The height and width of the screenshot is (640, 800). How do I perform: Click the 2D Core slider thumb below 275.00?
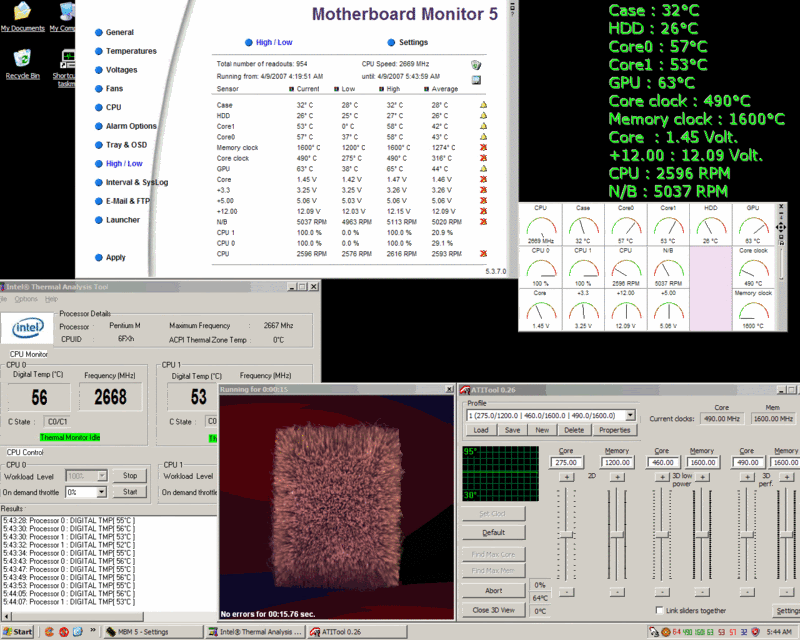pyautogui.click(x=566, y=534)
